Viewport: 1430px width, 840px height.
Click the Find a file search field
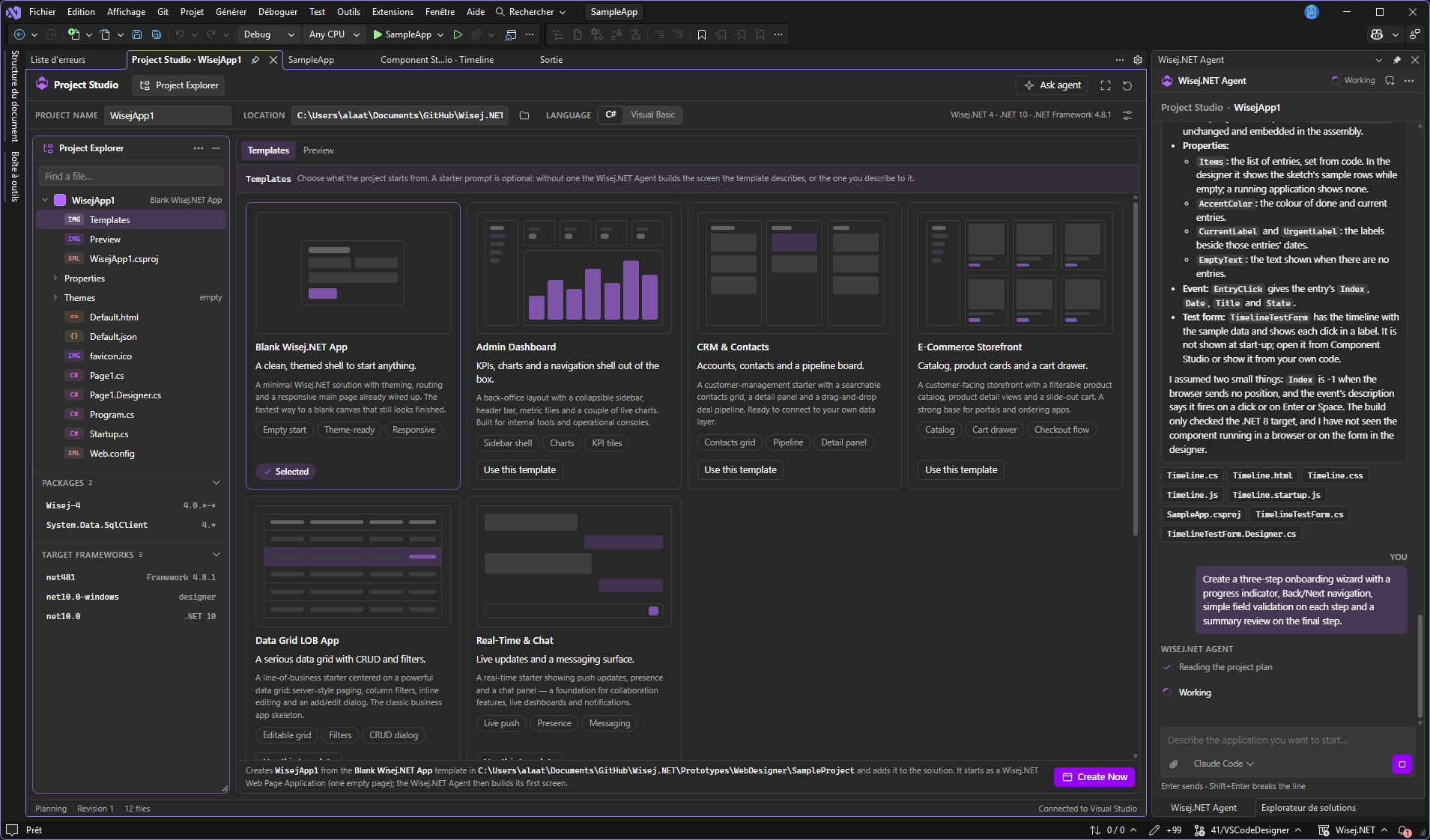(x=131, y=177)
